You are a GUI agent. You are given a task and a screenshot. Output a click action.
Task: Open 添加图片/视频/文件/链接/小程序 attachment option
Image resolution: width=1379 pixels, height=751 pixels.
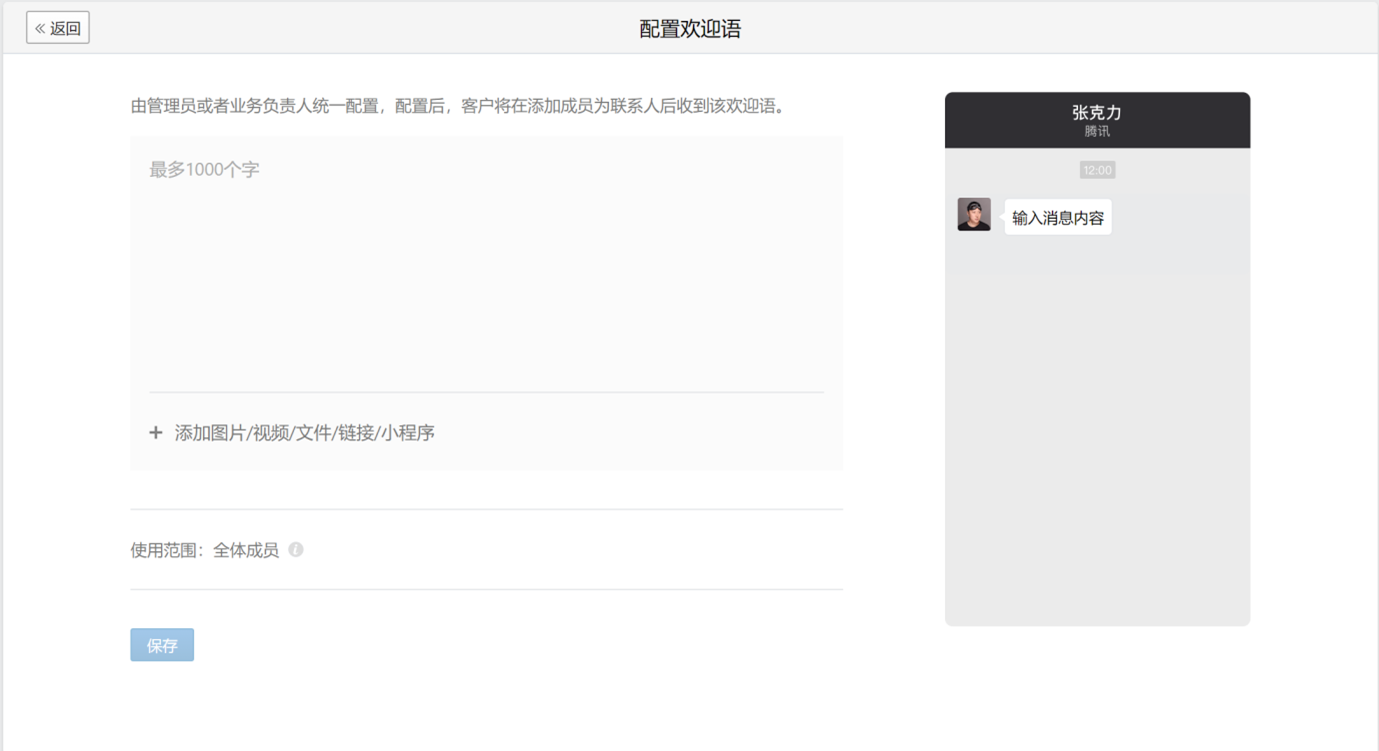304,433
